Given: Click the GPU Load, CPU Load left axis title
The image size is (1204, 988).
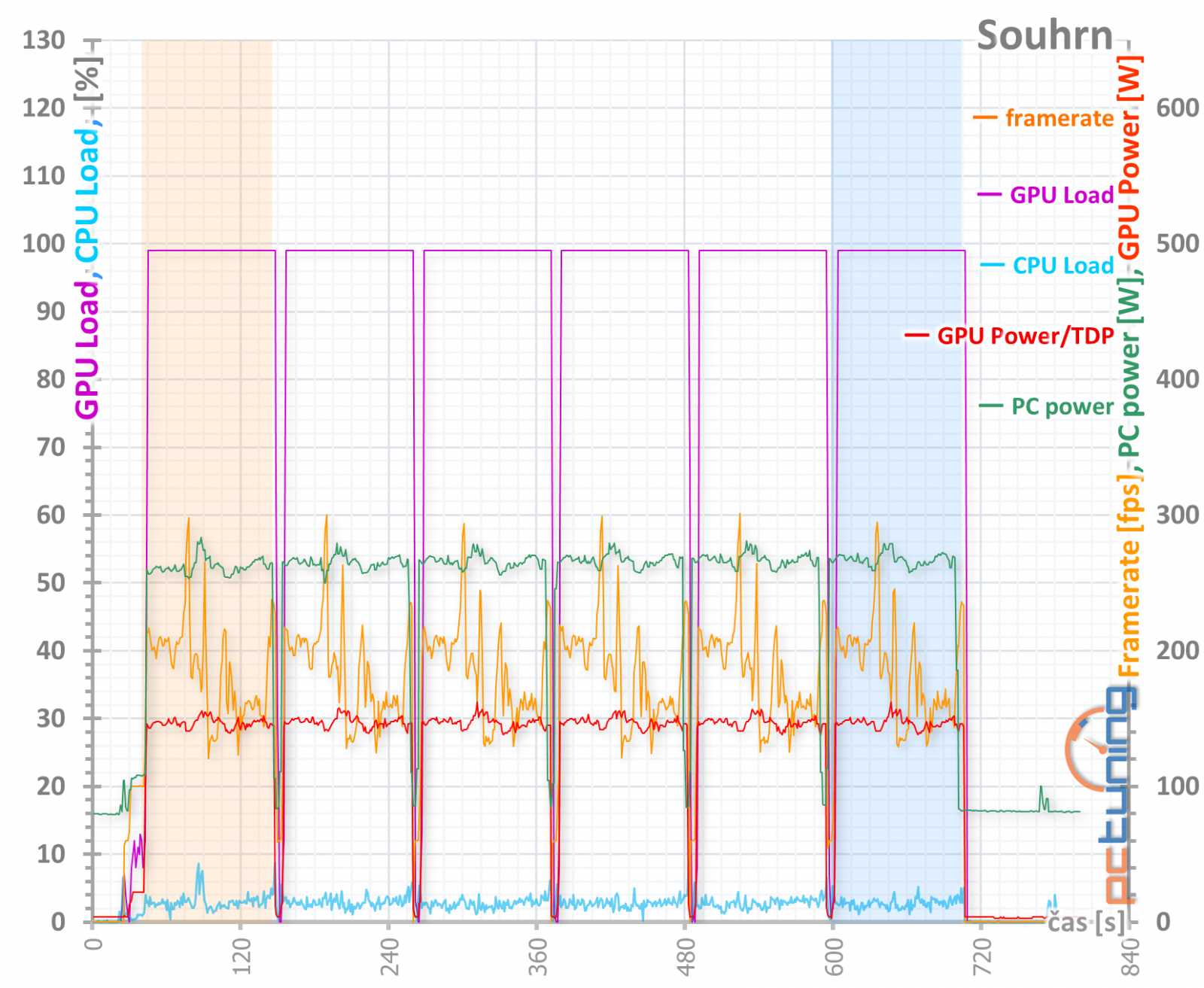Looking at the screenshot, I should 87,239.
